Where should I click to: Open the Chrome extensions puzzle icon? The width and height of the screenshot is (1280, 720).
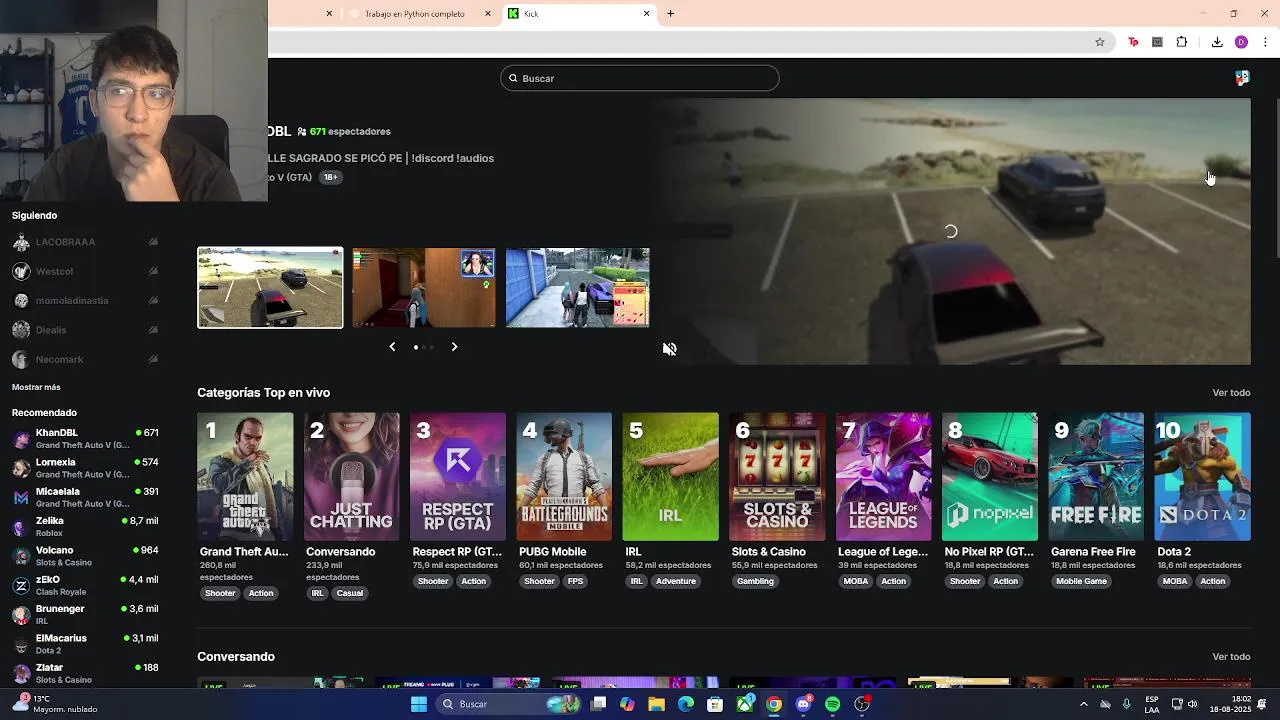point(1182,42)
